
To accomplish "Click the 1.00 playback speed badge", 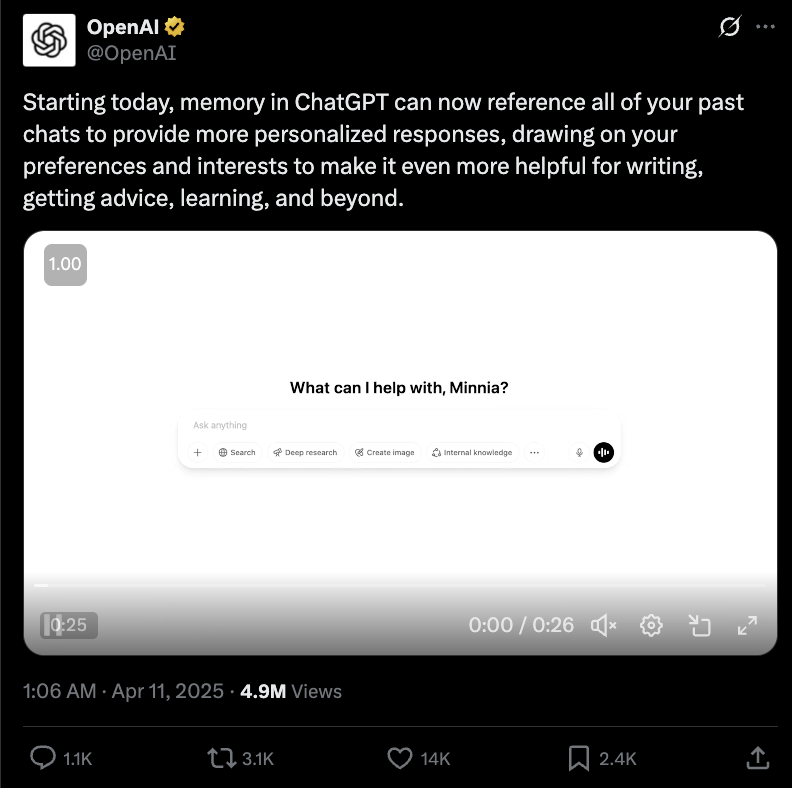I will pyautogui.click(x=65, y=265).
